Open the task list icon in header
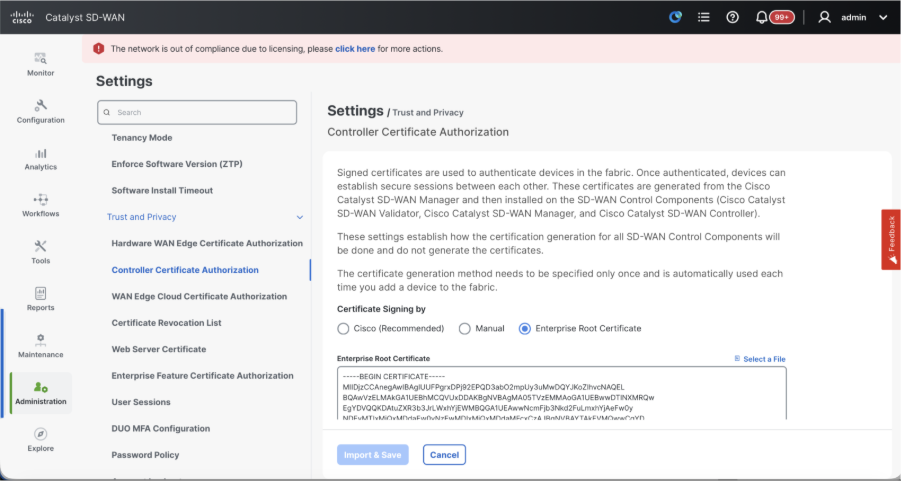Image resolution: width=901 pixels, height=481 pixels. 704,17
